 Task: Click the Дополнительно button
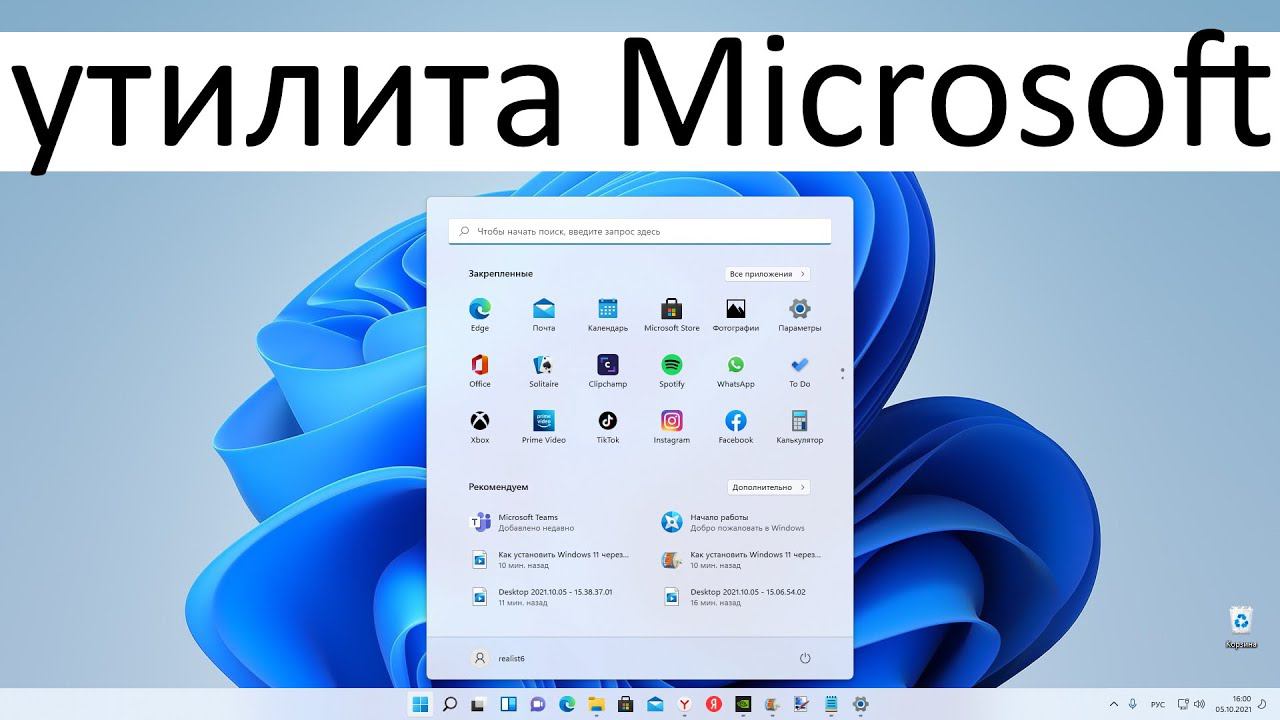point(768,487)
